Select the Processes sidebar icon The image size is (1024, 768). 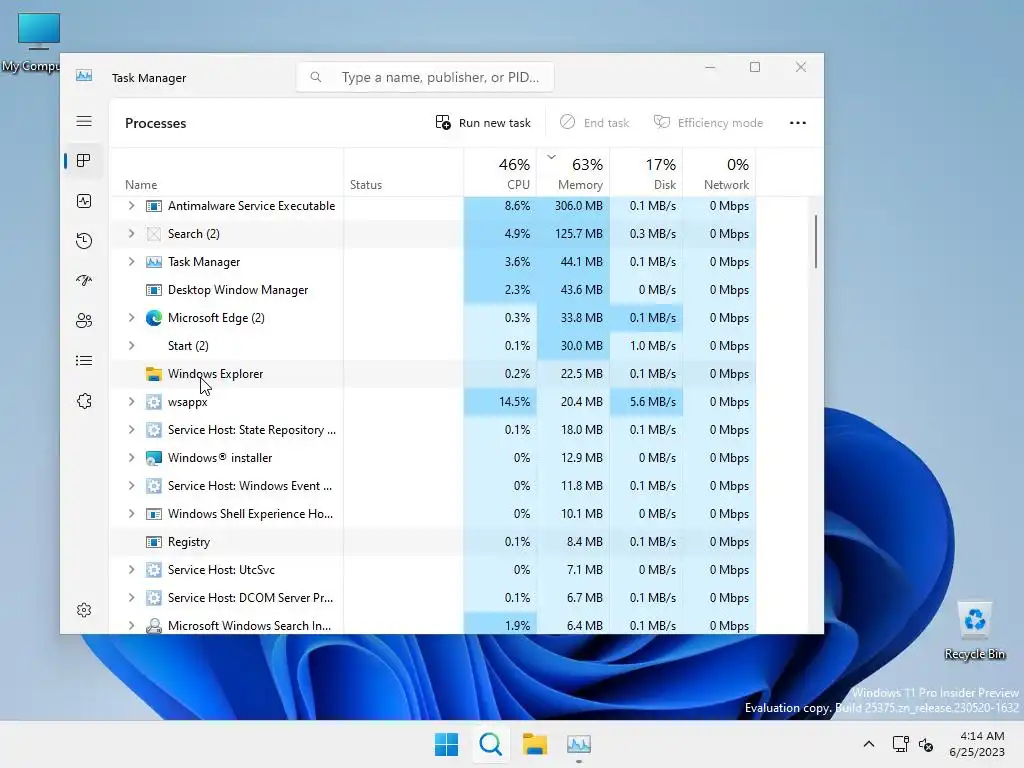(x=84, y=161)
